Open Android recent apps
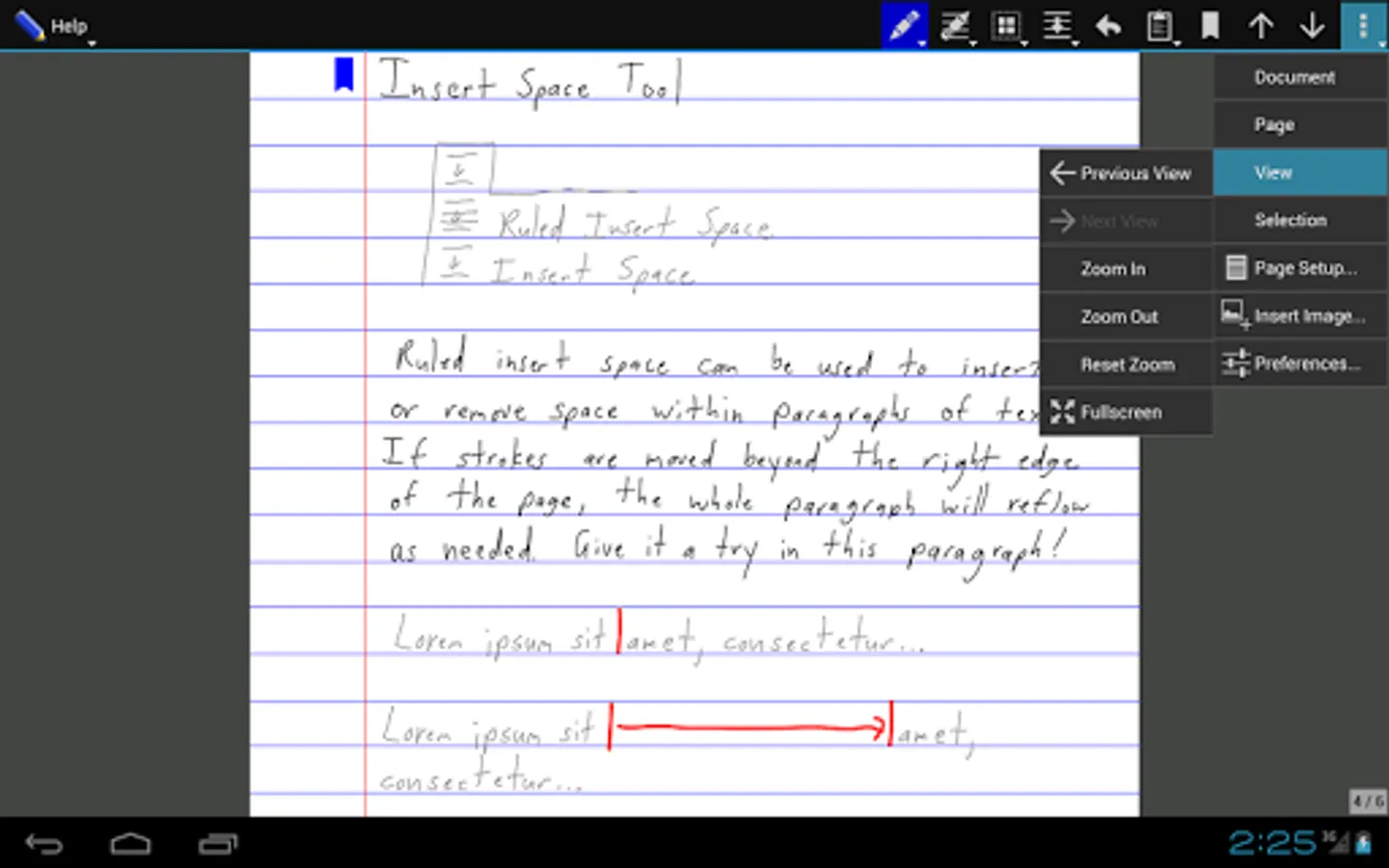Viewport: 1389px width, 868px height. coord(218,845)
